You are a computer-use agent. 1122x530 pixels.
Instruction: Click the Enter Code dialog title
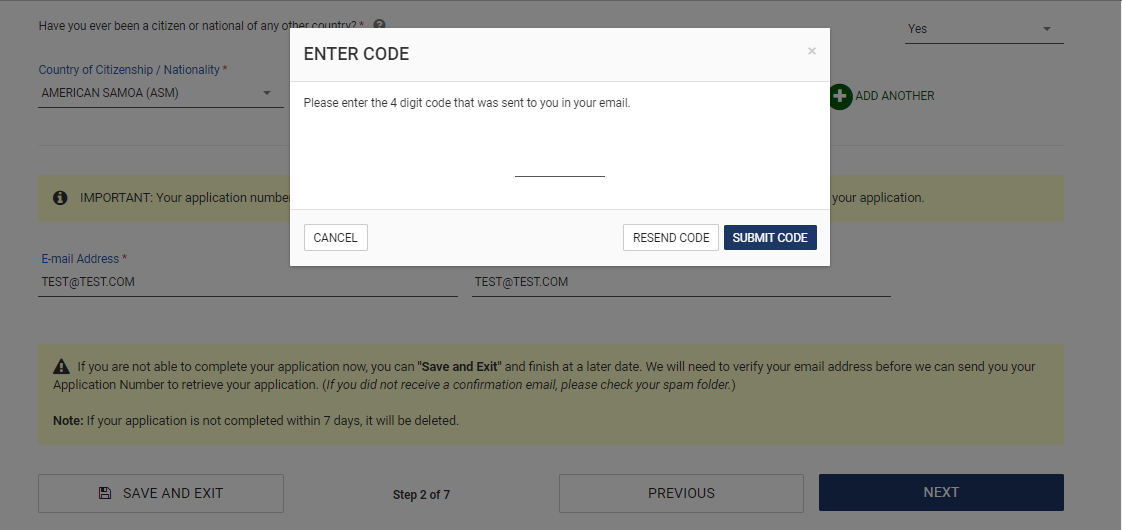click(x=356, y=55)
